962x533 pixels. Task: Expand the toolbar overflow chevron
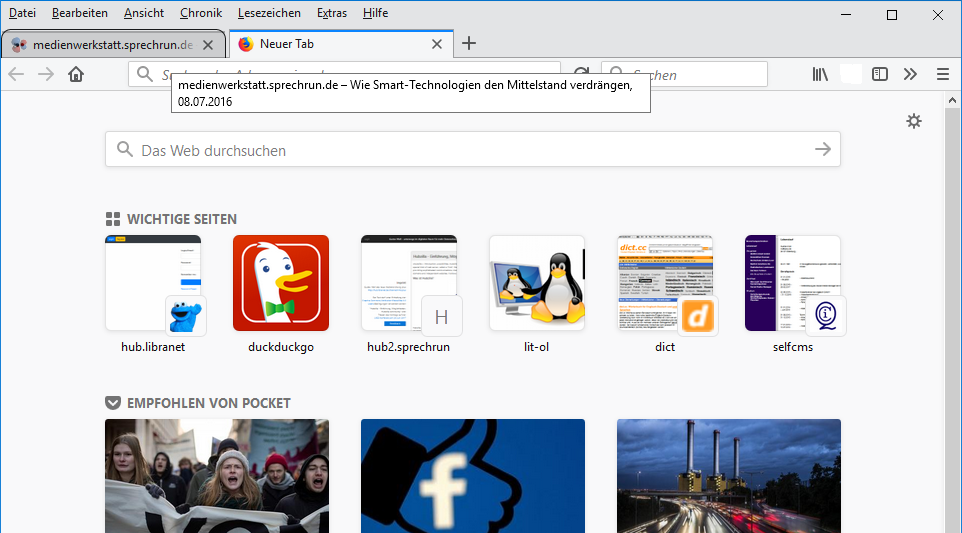(910, 74)
